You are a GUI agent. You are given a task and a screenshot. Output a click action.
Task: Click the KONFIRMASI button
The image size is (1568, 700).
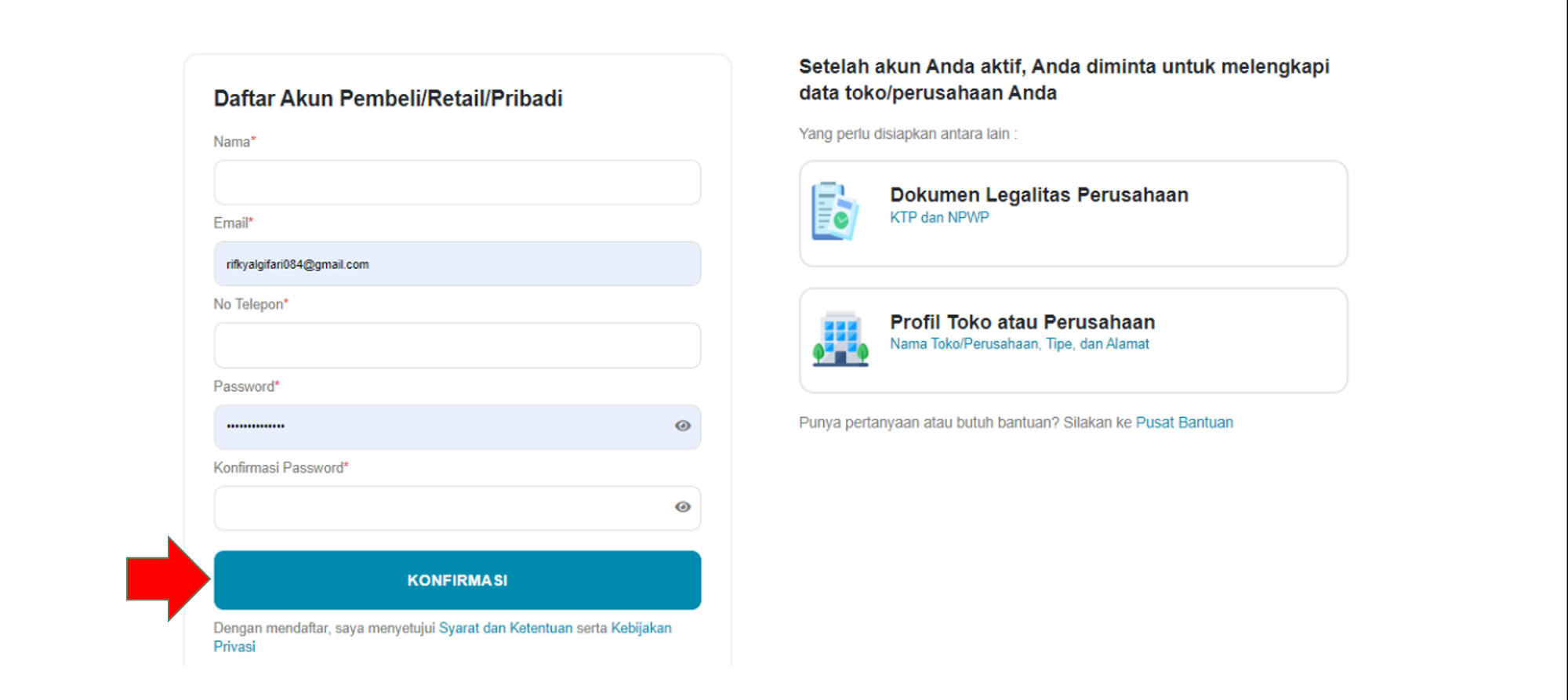click(x=458, y=580)
